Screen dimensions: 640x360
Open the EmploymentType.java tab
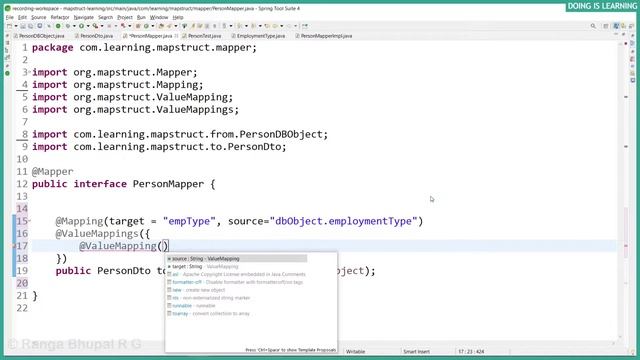259,36
